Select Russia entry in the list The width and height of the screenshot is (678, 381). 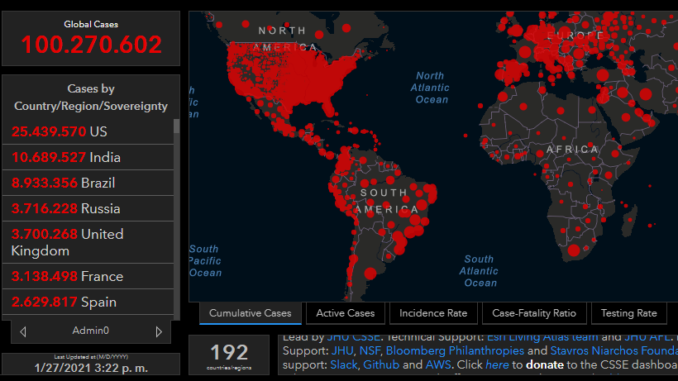click(x=88, y=208)
